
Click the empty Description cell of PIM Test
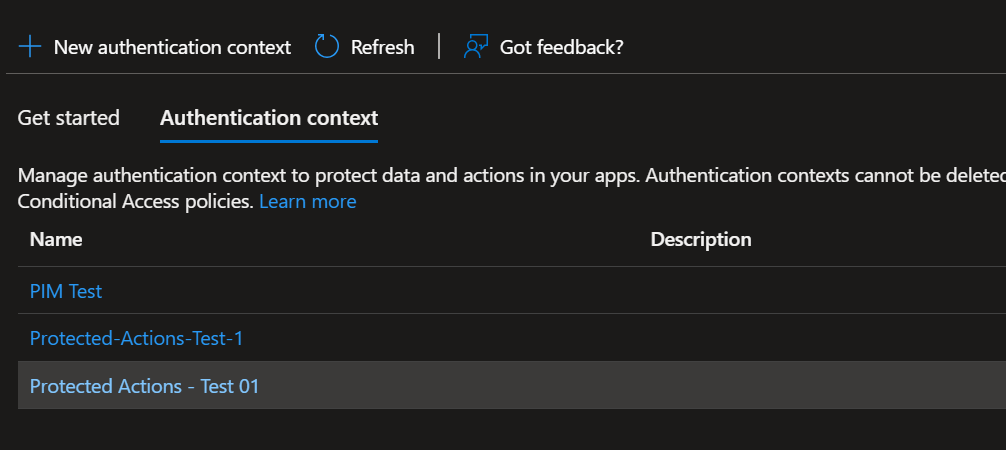pyautogui.click(x=800, y=291)
